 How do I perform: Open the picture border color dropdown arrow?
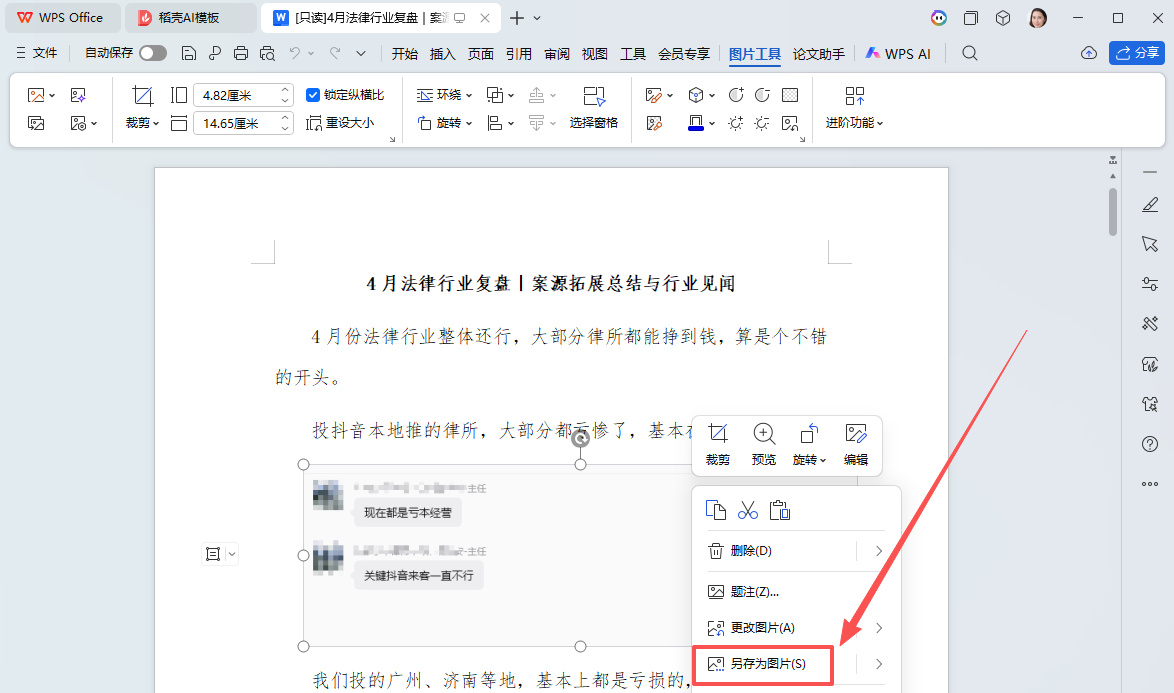pyautogui.click(x=711, y=123)
